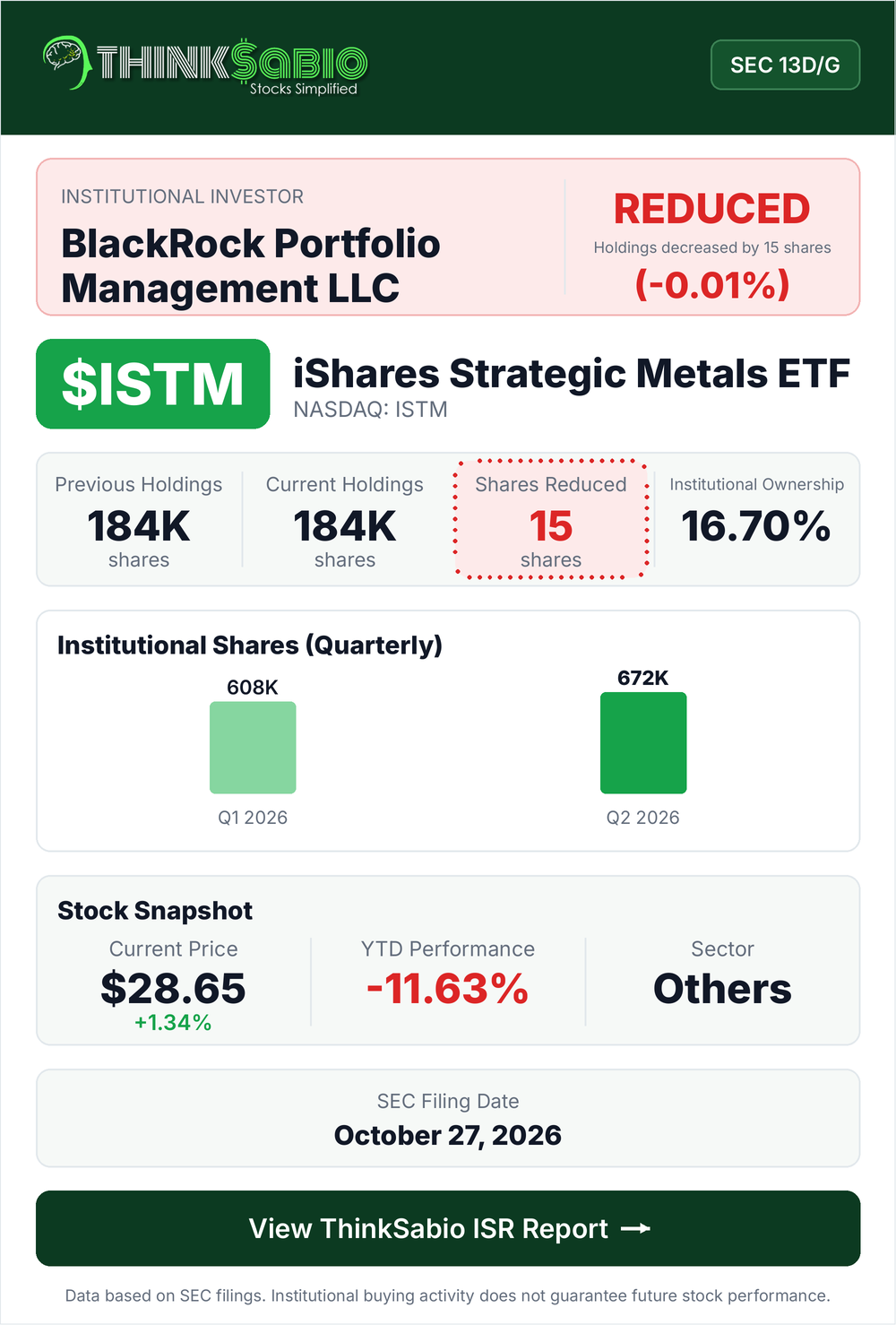
Task: Click the Previous Holdings 184K figure
Action: click(x=139, y=526)
